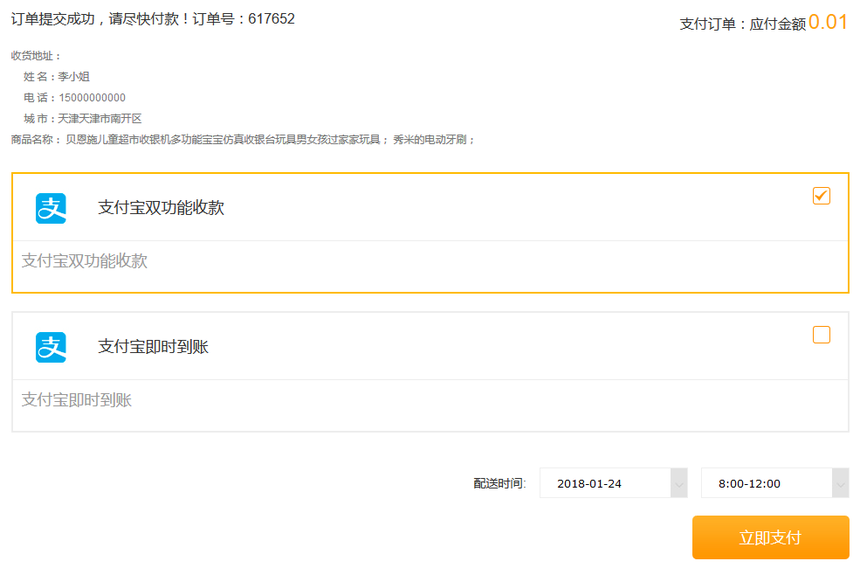Screen dimensions: 860x568
Task: Click the Alipay logo beside 支付宝双功能收款
Action: click(51, 208)
